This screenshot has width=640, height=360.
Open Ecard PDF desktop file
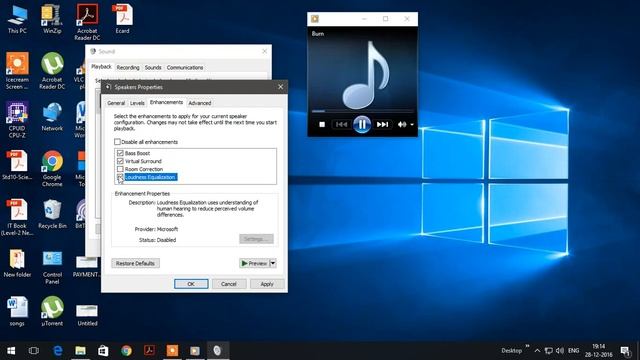coord(122,20)
